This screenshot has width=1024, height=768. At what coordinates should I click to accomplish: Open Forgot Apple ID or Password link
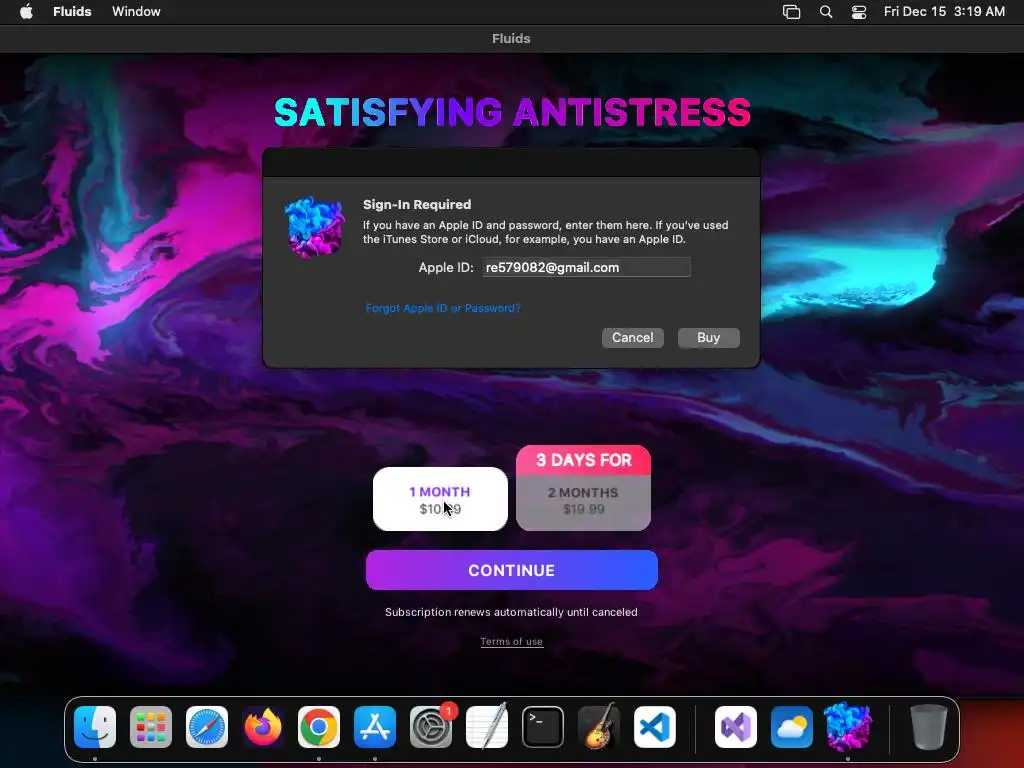[443, 308]
